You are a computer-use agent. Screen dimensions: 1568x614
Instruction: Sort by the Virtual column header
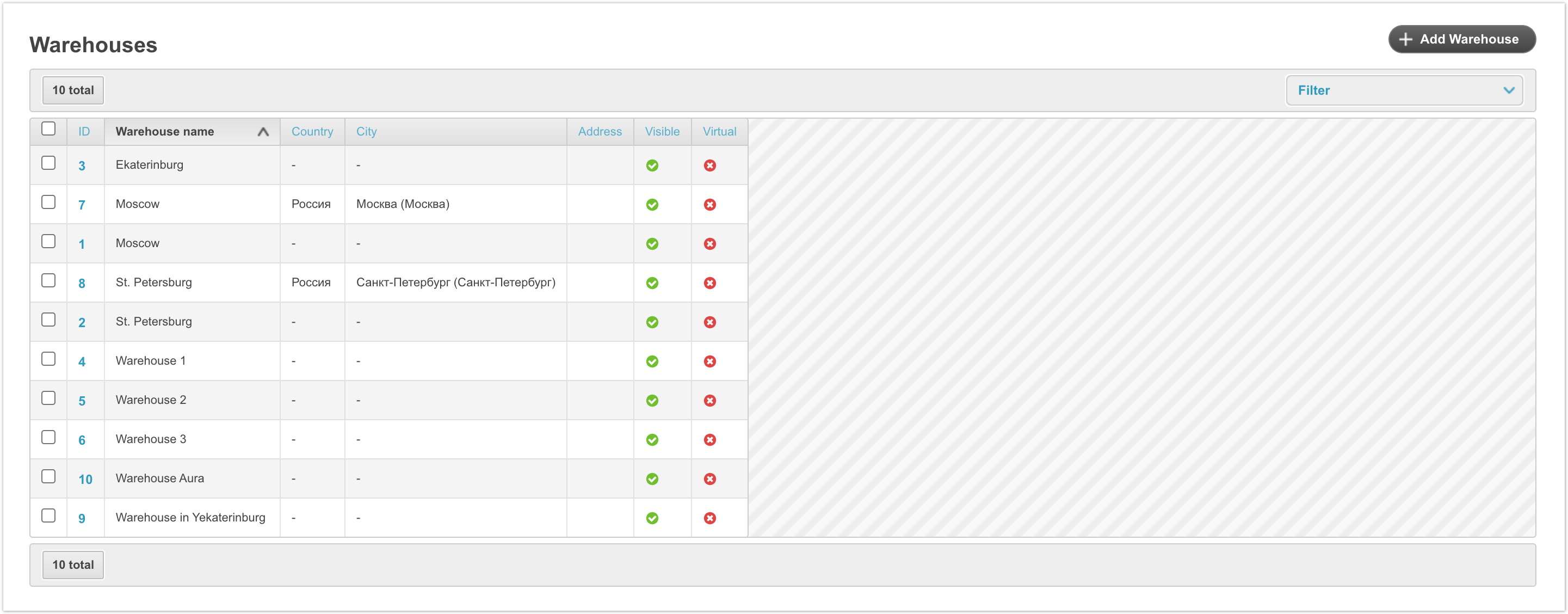click(x=719, y=132)
